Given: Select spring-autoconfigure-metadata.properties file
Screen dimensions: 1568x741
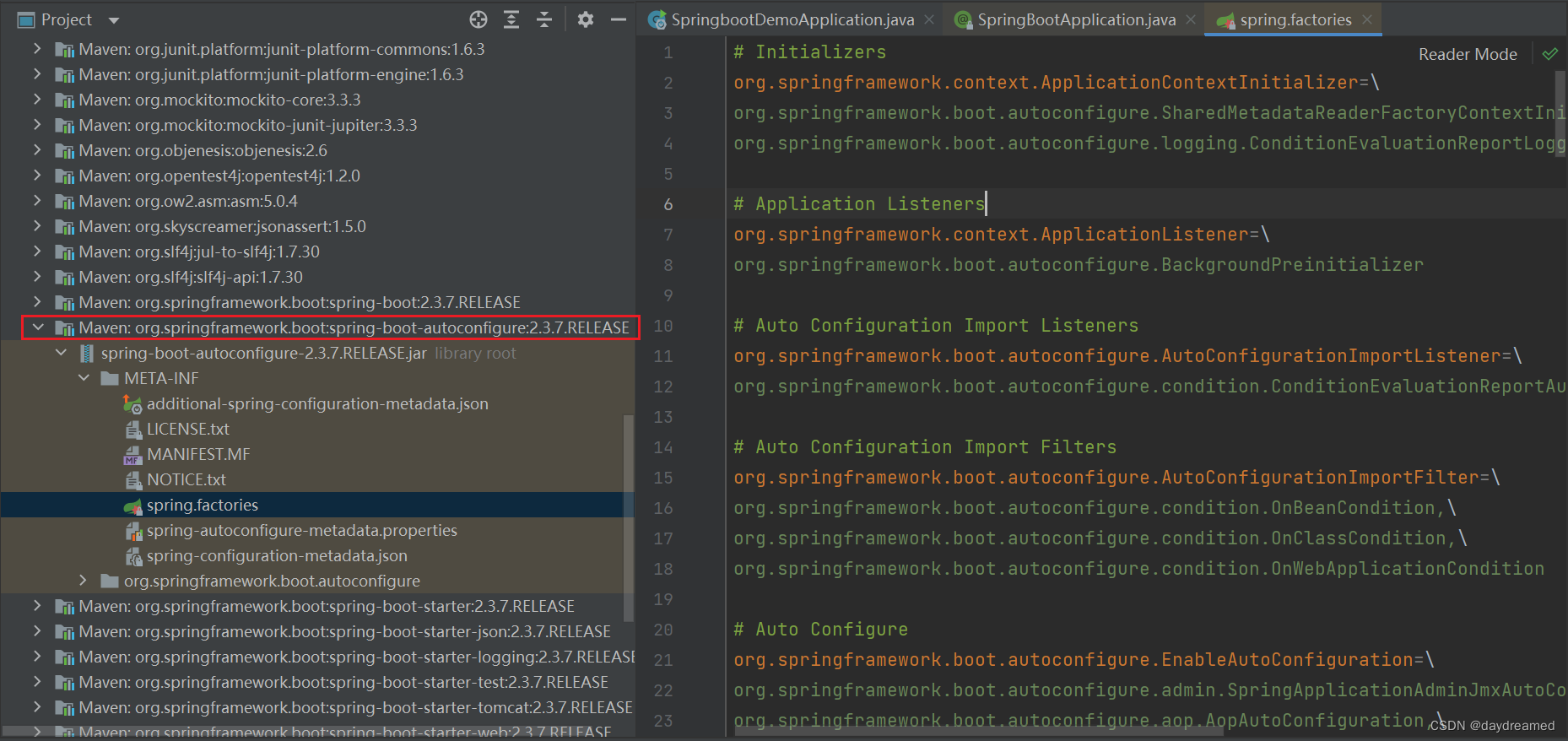Looking at the screenshot, I should click(x=301, y=530).
